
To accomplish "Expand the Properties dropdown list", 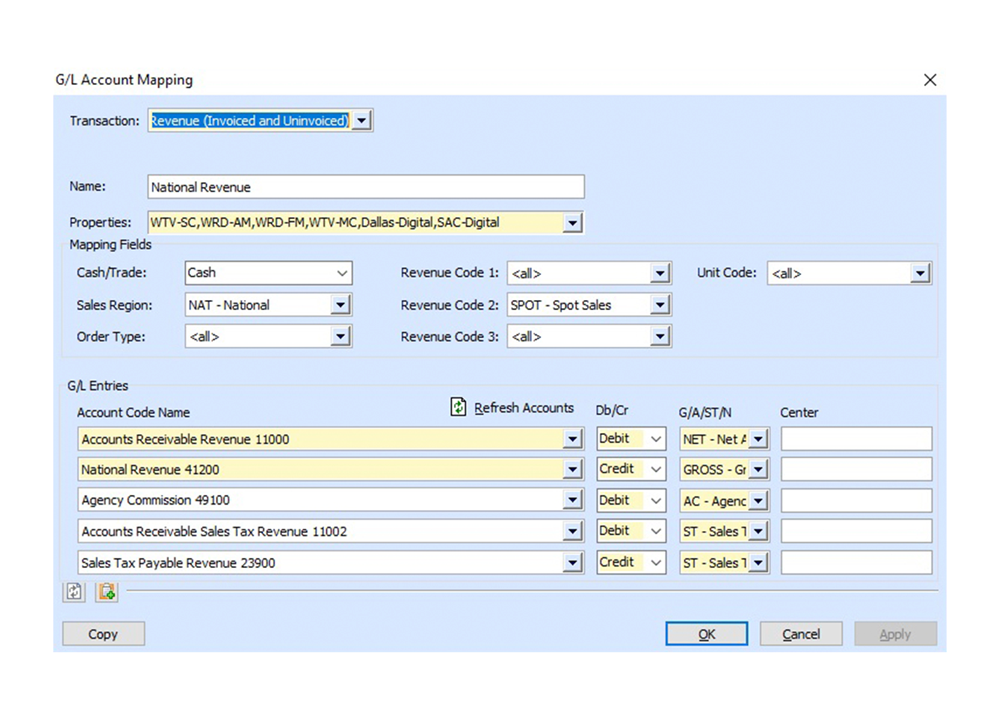I will (572, 223).
